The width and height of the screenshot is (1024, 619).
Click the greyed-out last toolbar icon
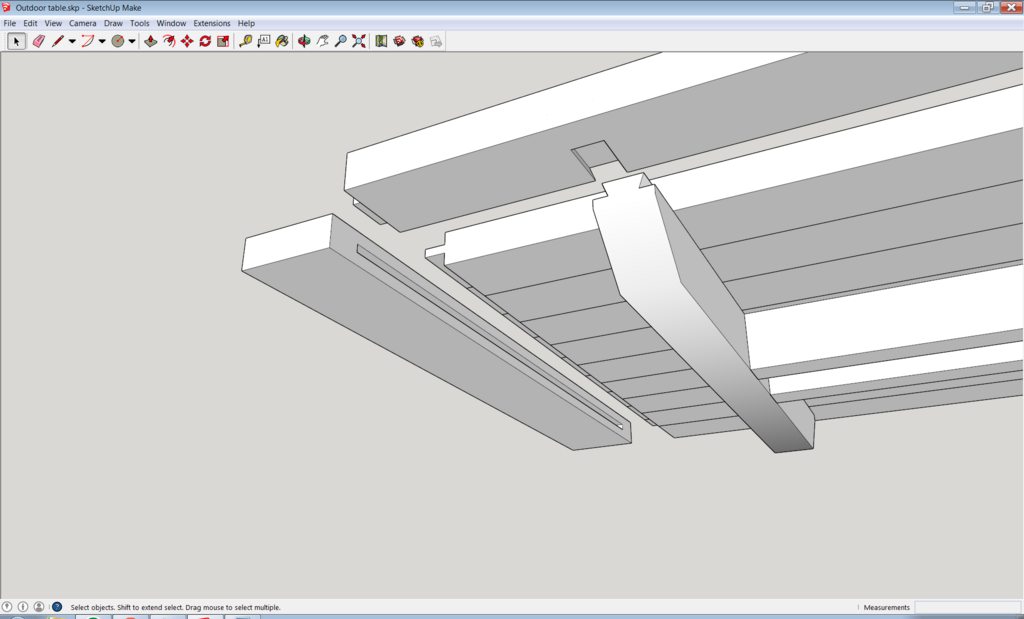(436, 41)
